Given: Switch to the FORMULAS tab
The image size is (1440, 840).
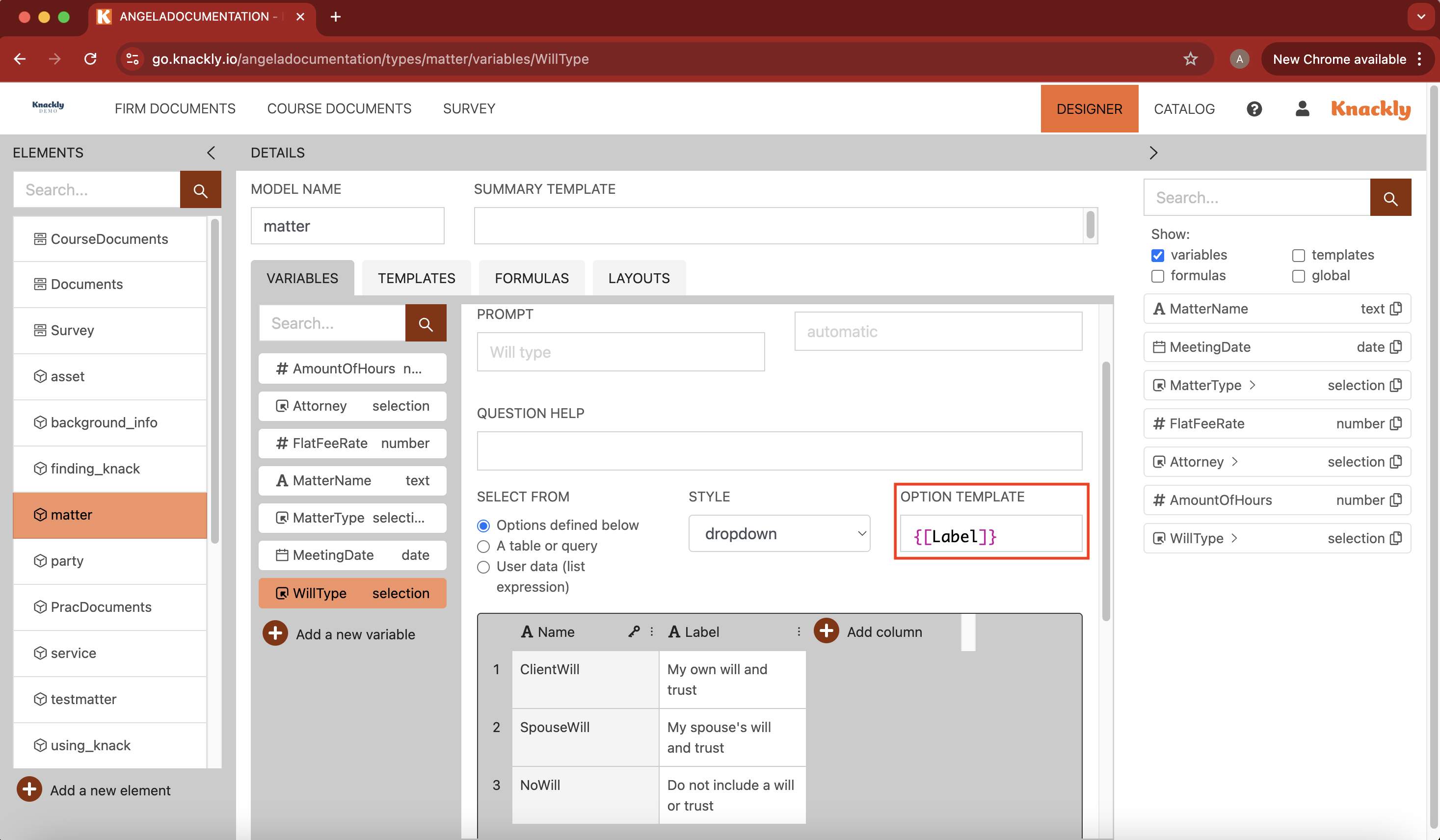Looking at the screenshot, I should (x=531, y=278).
